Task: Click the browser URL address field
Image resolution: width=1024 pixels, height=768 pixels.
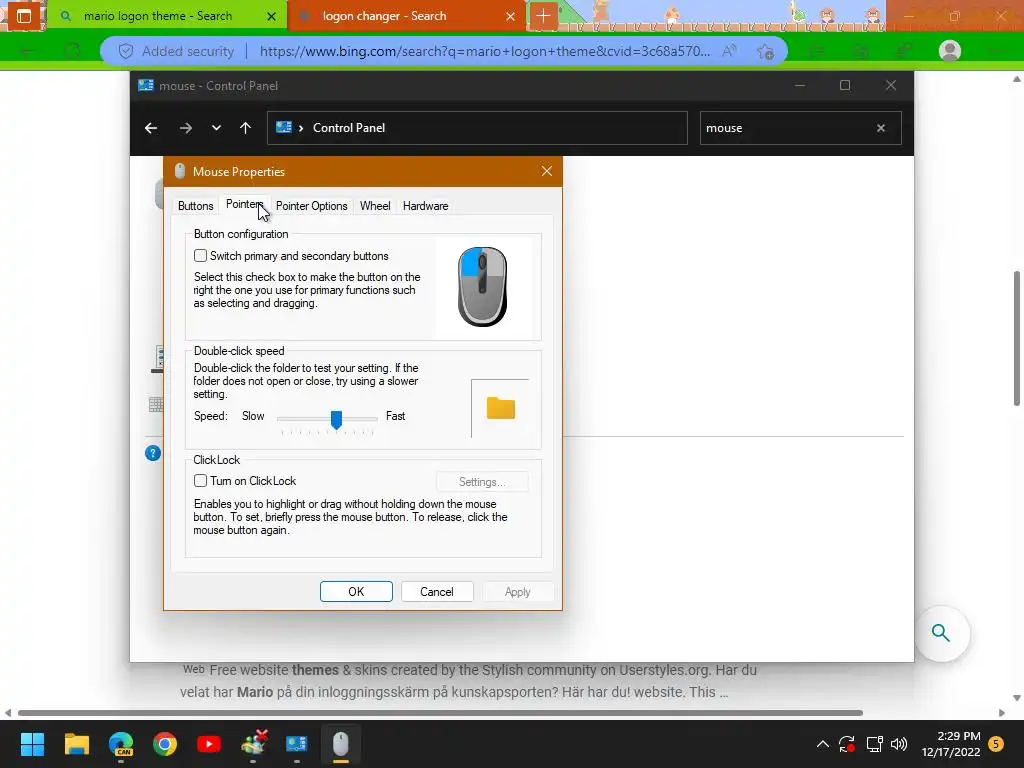Action: coord(484,51)
